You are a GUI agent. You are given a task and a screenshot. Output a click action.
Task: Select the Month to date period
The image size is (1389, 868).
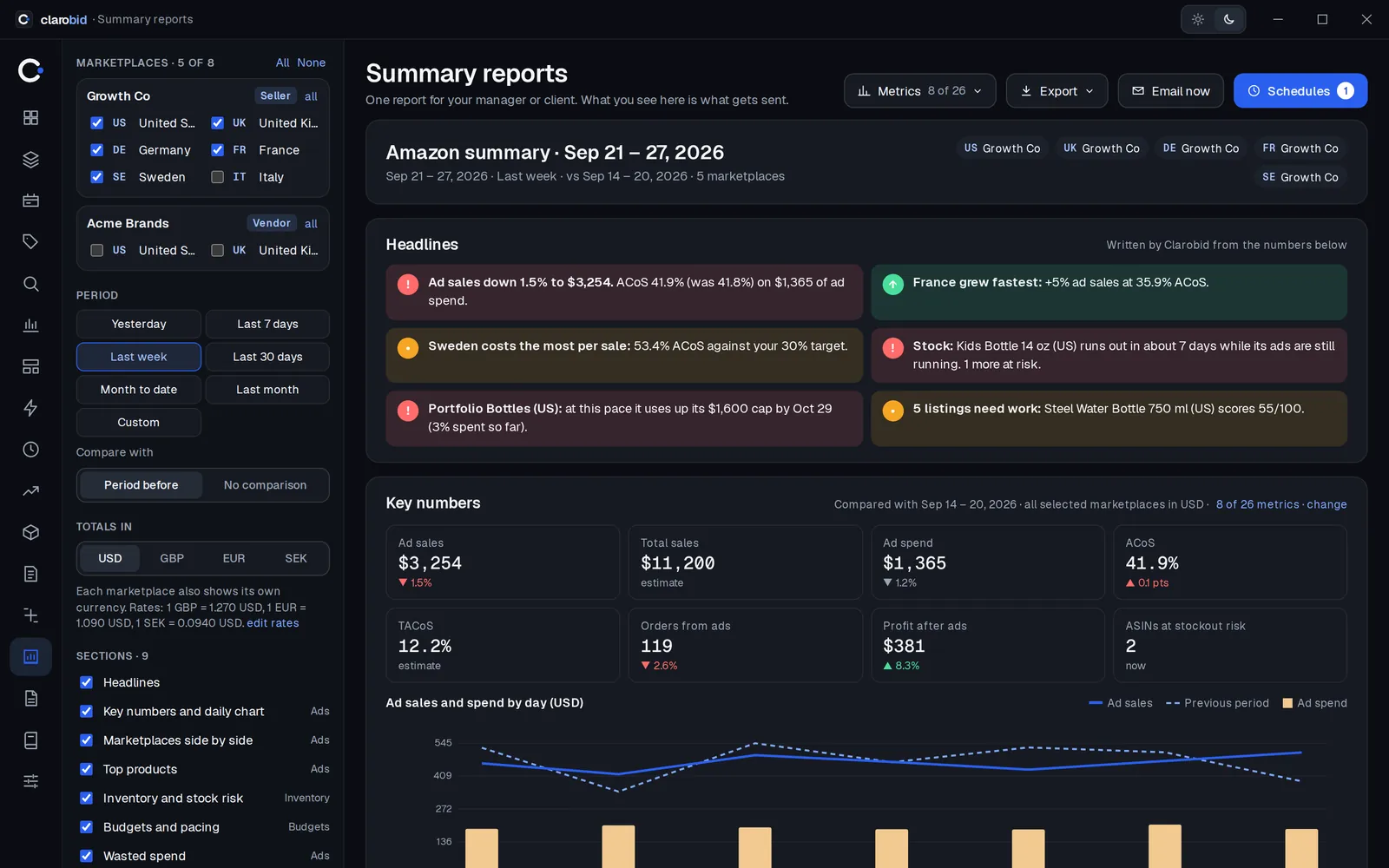click(139, 390)
